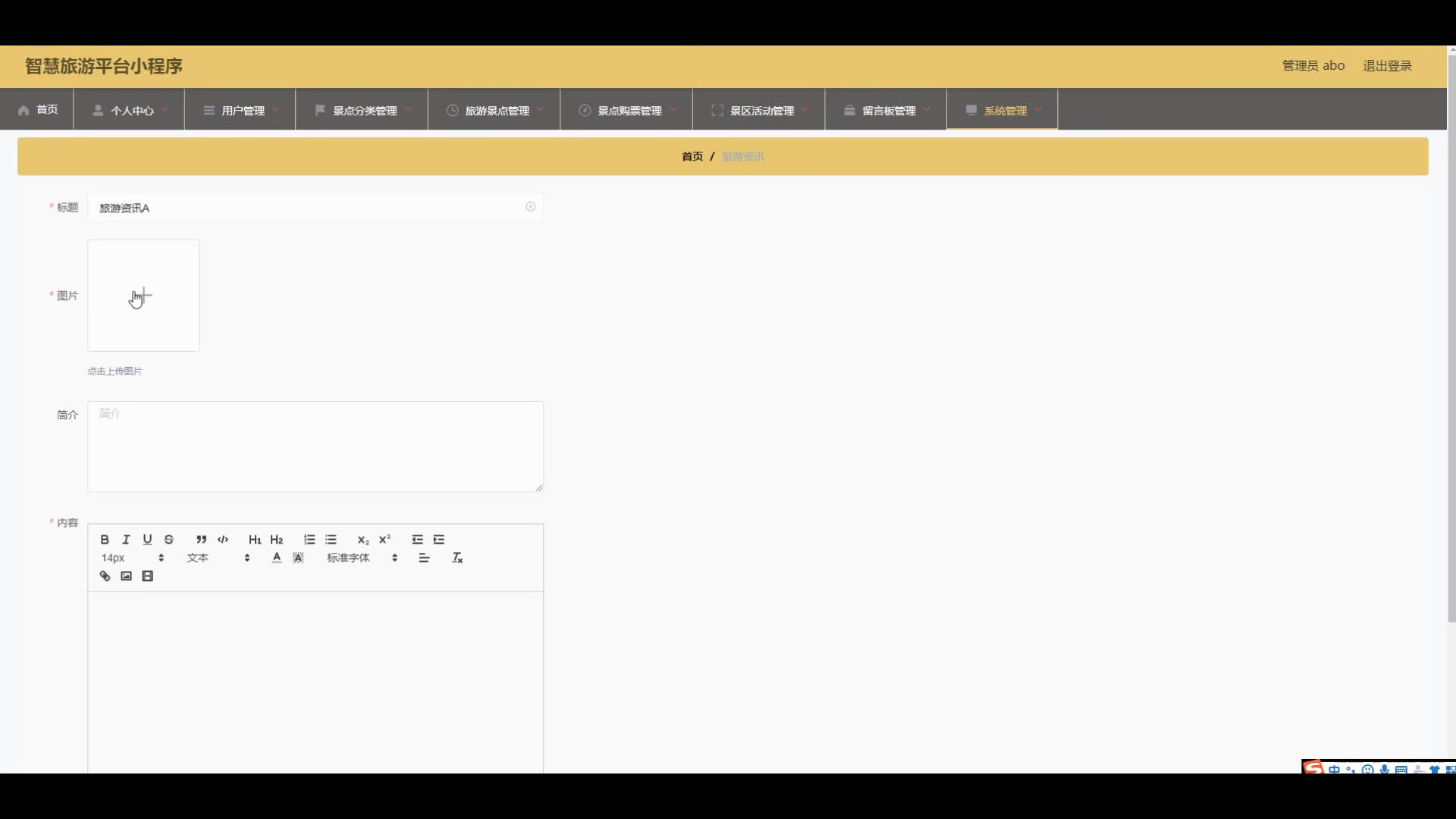1456x819 pixels.
Task: Open the text color picker
Action: tap(277, 558)
